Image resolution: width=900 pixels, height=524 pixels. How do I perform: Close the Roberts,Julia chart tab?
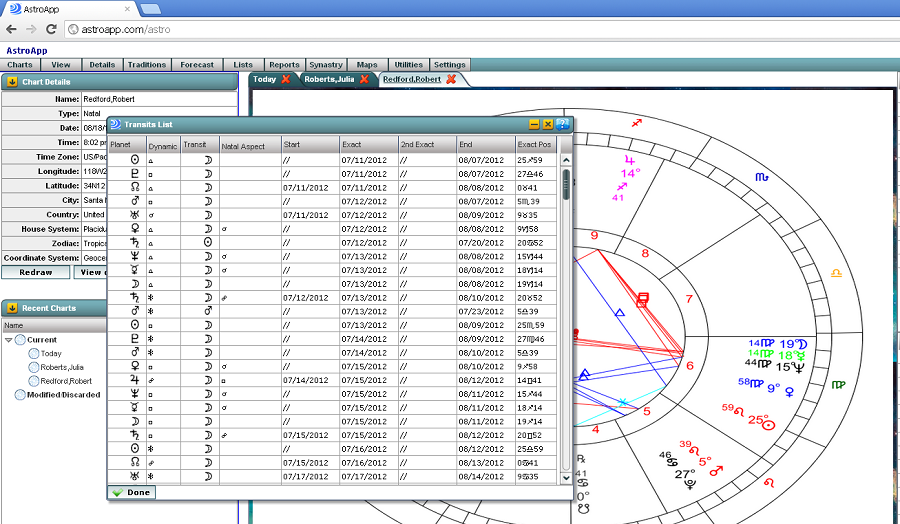(x=365, y=80)
